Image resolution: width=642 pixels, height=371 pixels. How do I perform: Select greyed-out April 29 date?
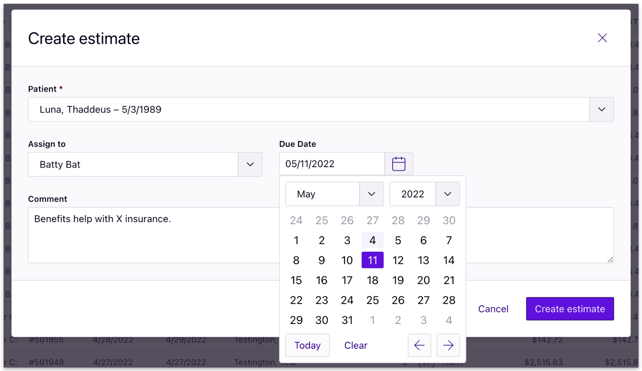423,221
